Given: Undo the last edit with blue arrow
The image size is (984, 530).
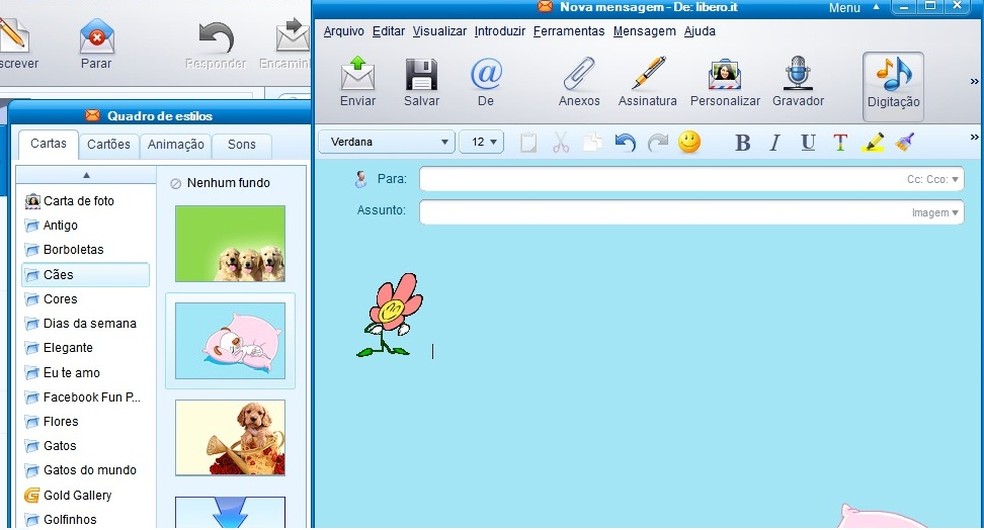Looking at the screenshot, I should tap(625, 142).
